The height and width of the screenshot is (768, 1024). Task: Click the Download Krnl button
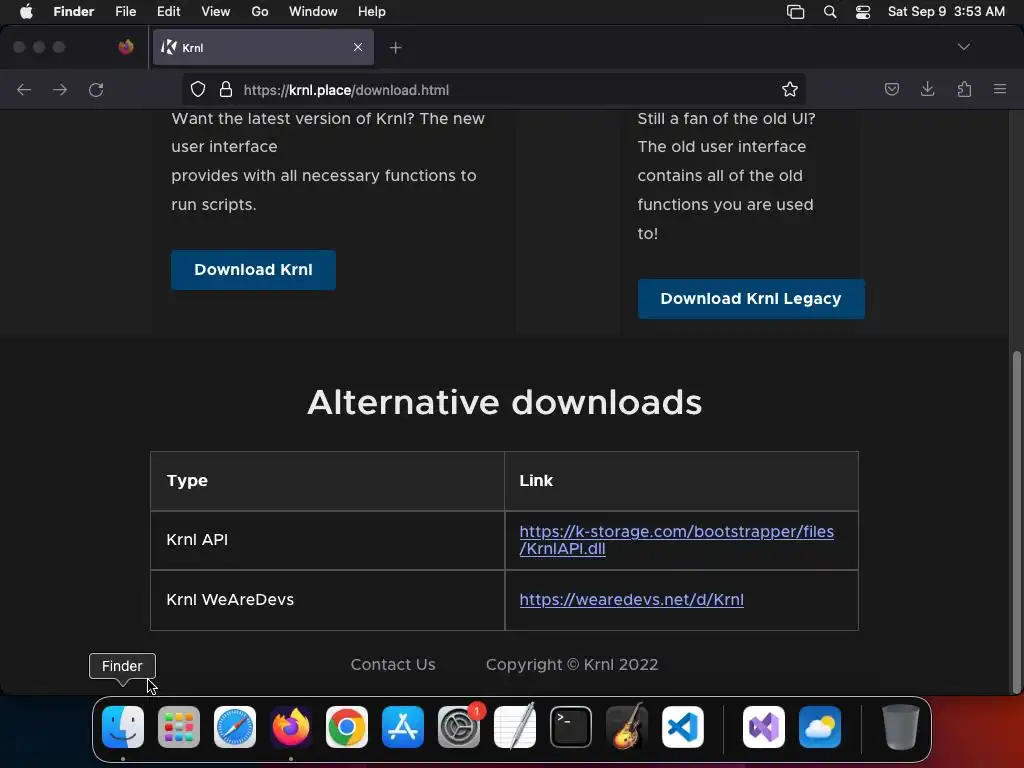[253, 270]
